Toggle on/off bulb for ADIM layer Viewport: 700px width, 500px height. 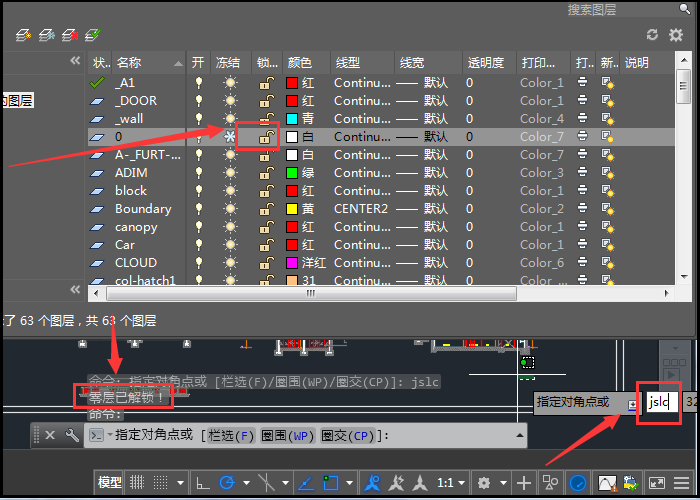click(x=199, y=173)
